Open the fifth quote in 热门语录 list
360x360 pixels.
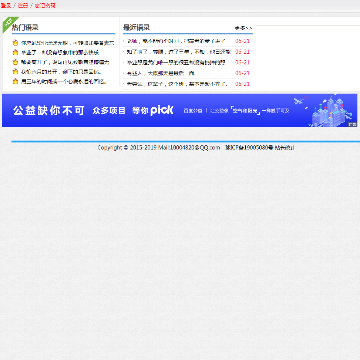(x=63, y=81)
